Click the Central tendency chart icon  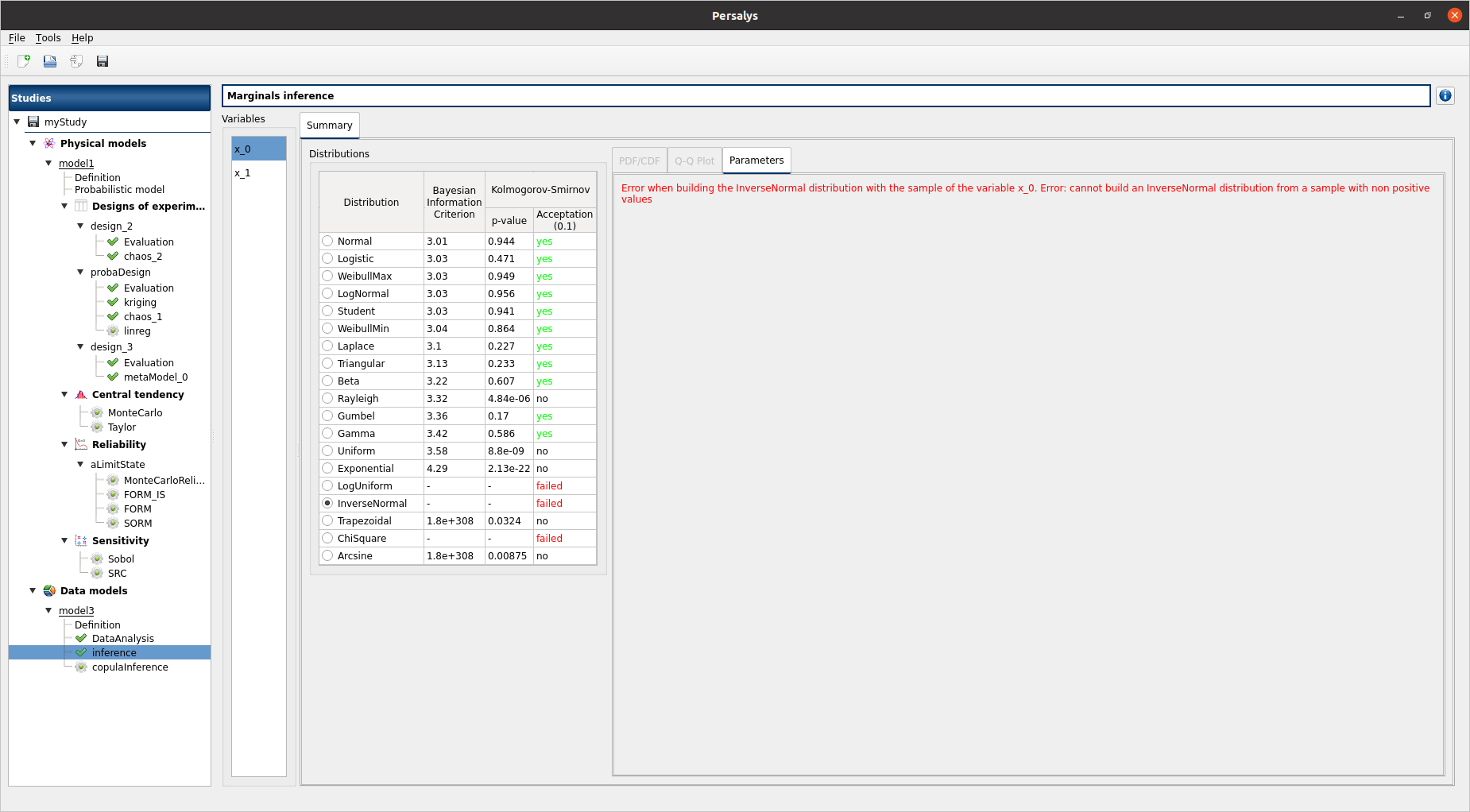(81, 395)
